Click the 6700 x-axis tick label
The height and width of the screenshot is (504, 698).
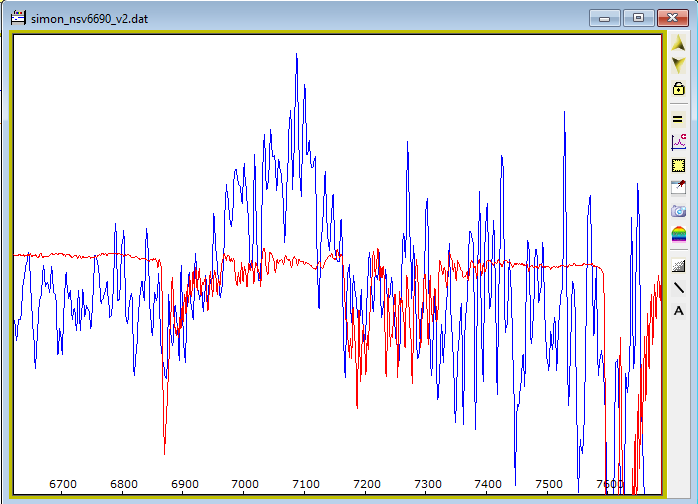pos(62,484)
